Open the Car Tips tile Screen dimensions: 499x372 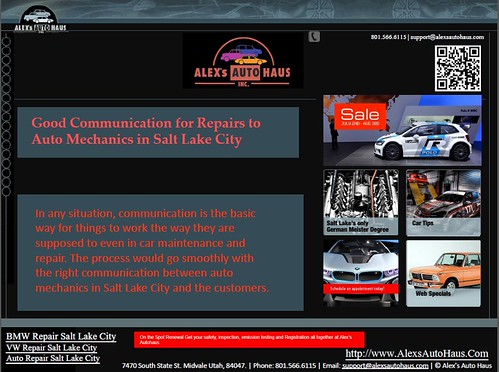coord(443,202)
